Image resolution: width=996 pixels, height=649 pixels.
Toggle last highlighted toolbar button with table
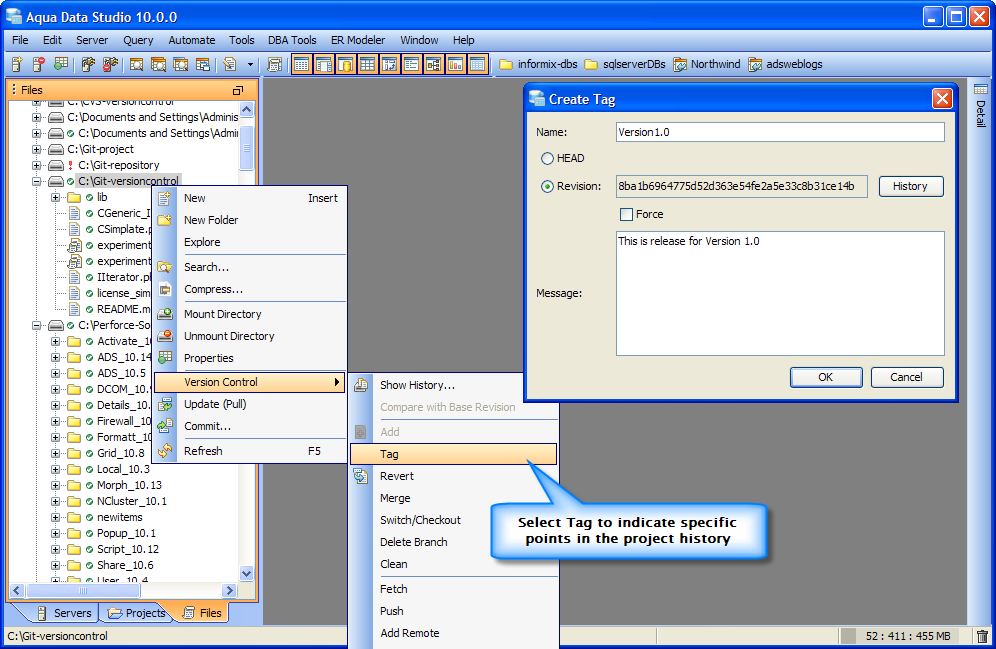tap(478, 64)
